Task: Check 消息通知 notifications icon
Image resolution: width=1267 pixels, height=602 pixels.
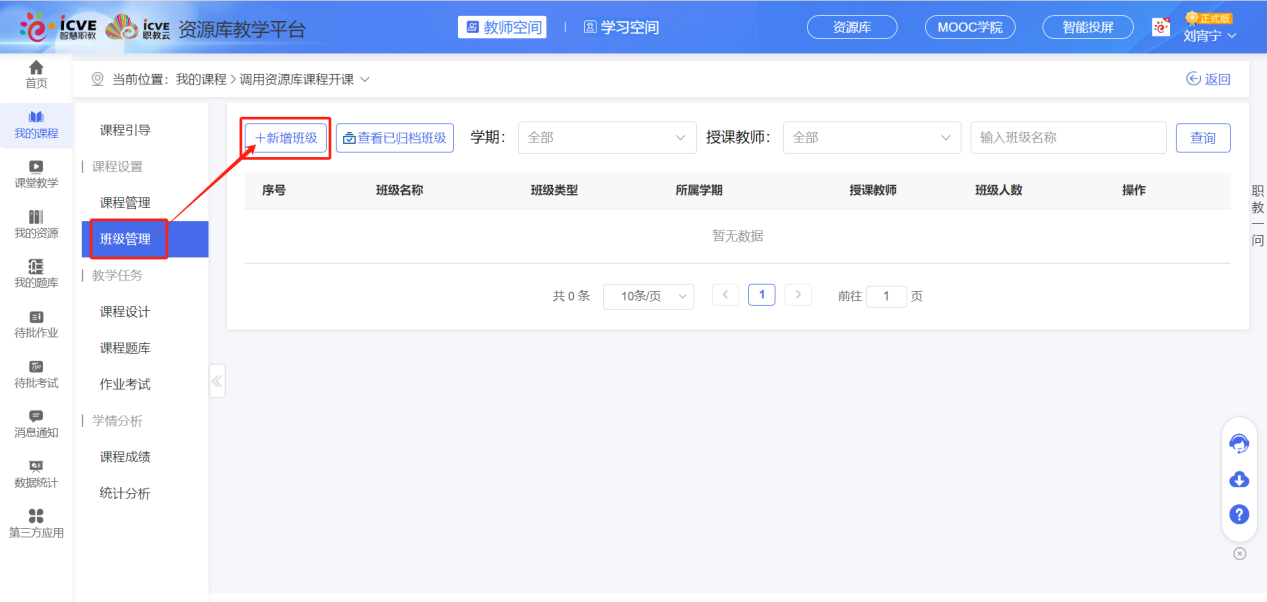Action: coord(36,423)
